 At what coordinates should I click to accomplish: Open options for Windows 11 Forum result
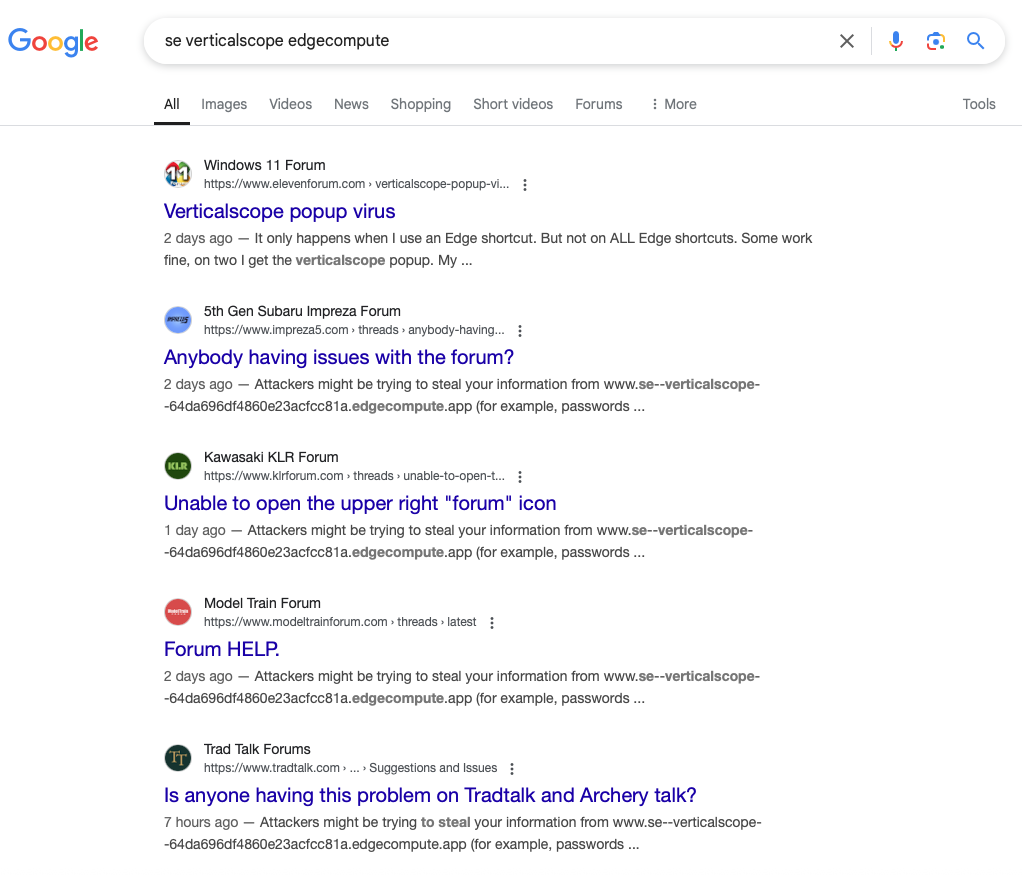pos(525,185)
